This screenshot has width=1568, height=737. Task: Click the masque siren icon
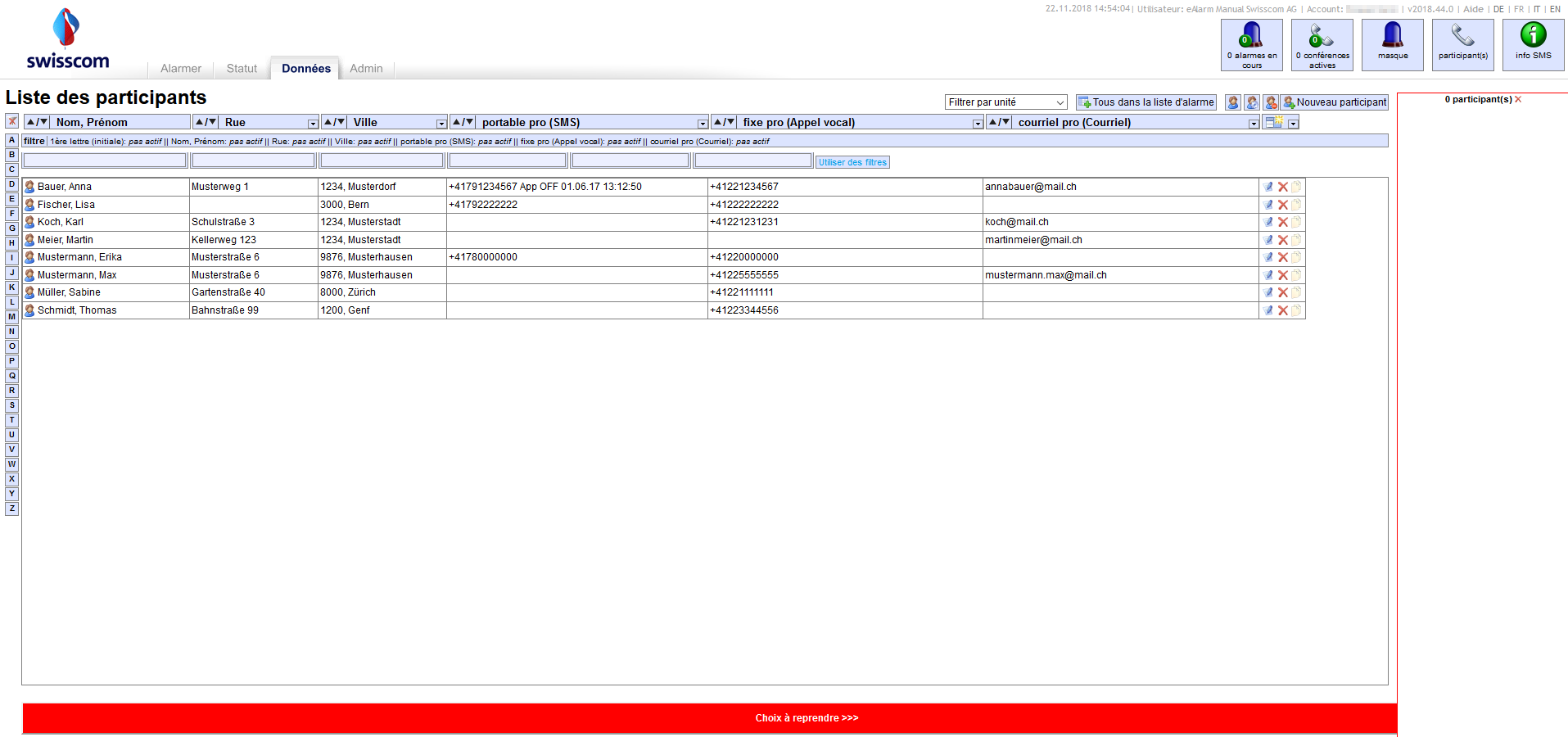click(x=1392, y=44)
